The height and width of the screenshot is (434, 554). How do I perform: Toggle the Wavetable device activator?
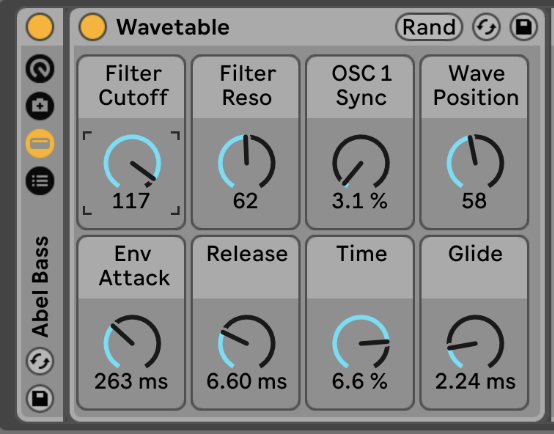click(x=93, y=27)
